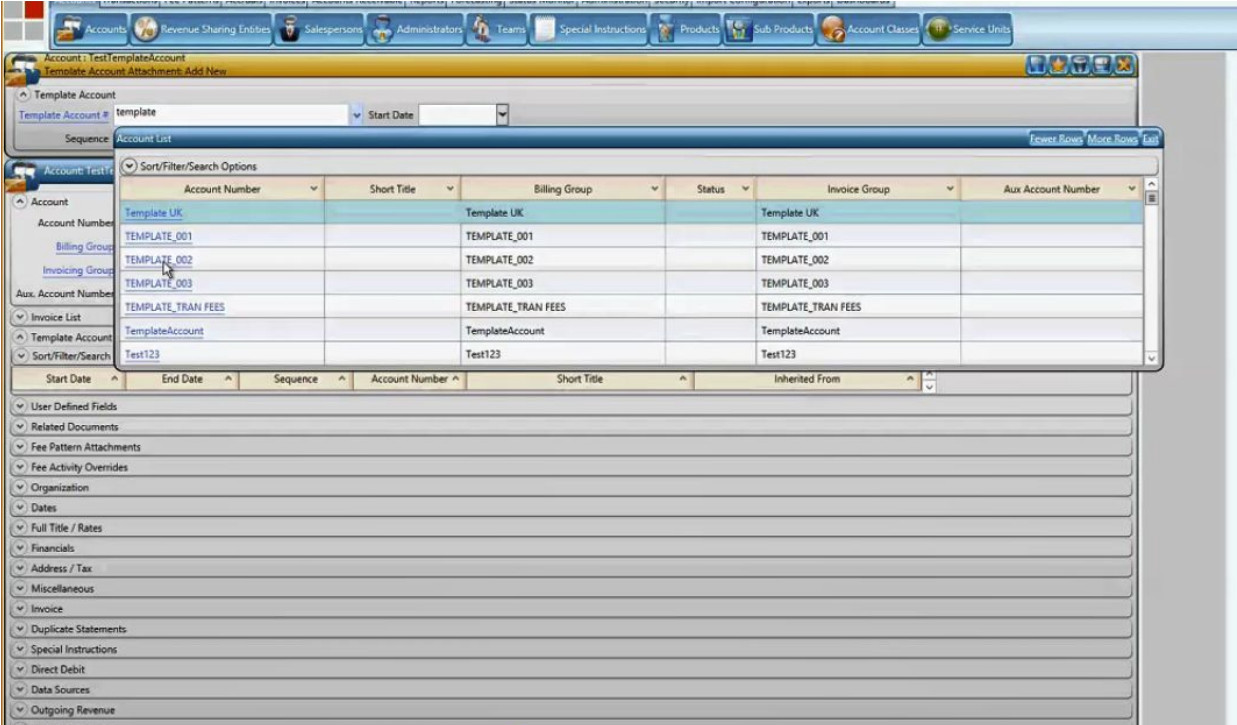This screenshot has height=725, width=1237.
Task: Open the Status column filter dropdown
Action: pyautogui.click(x=745, y=189)
